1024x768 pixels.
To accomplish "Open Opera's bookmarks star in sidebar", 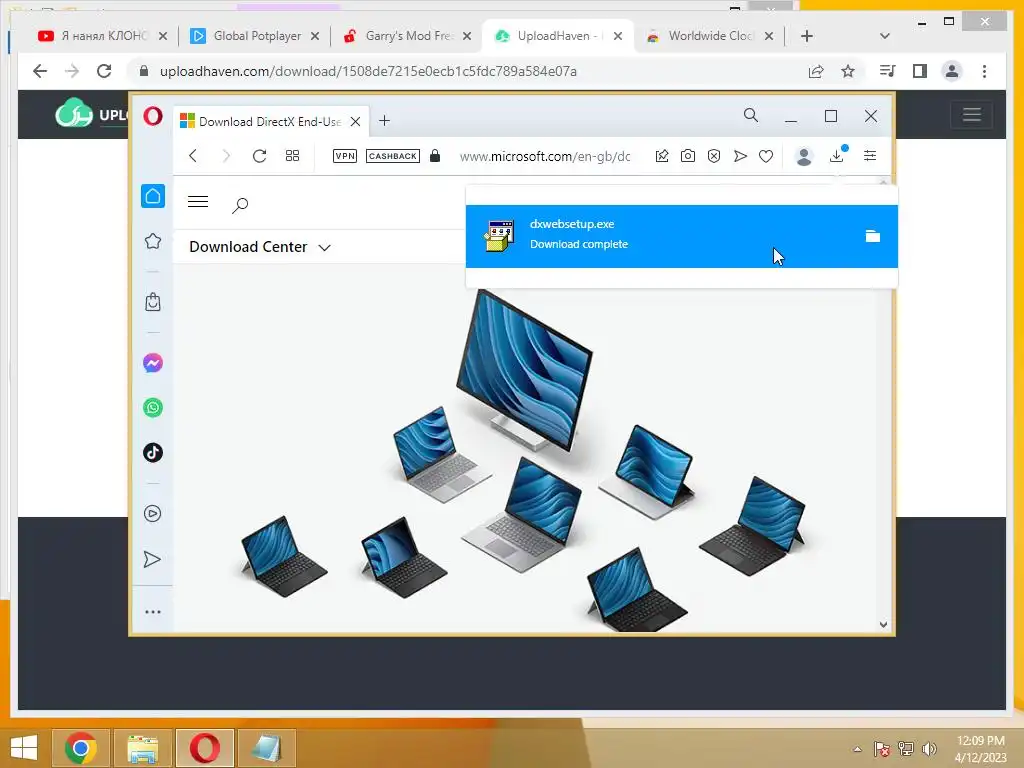I will click(x=153, y=241).
